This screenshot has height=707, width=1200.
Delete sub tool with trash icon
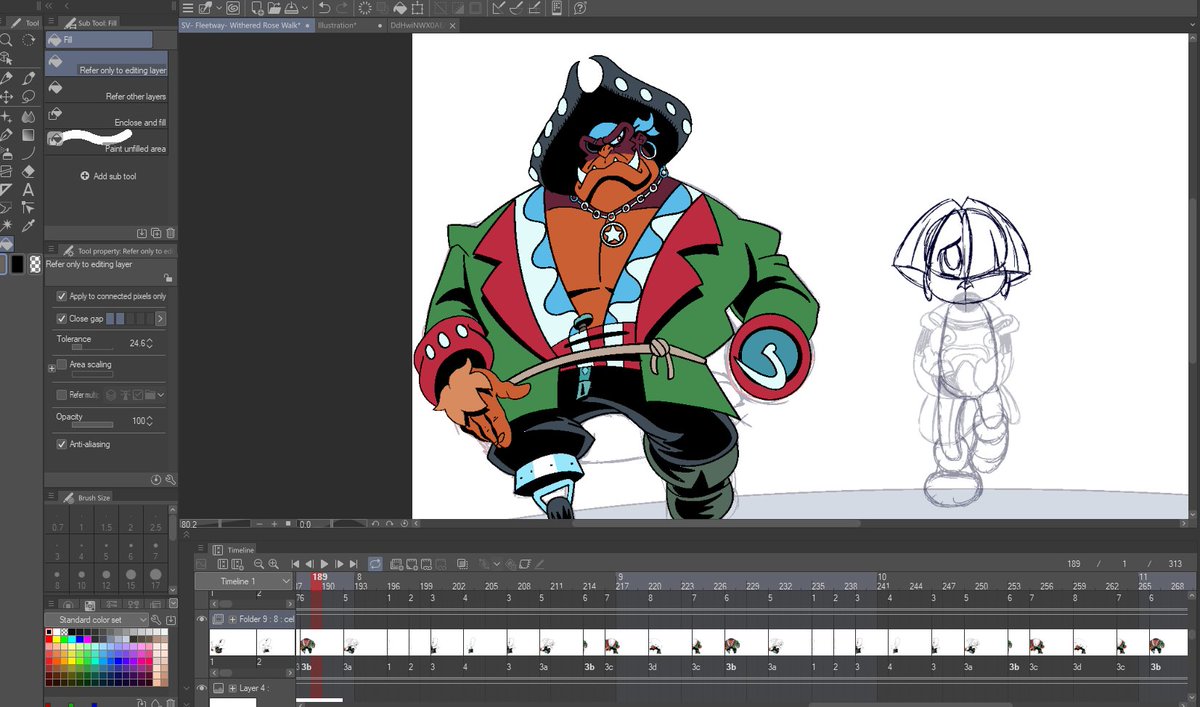(x=170, y=233)
